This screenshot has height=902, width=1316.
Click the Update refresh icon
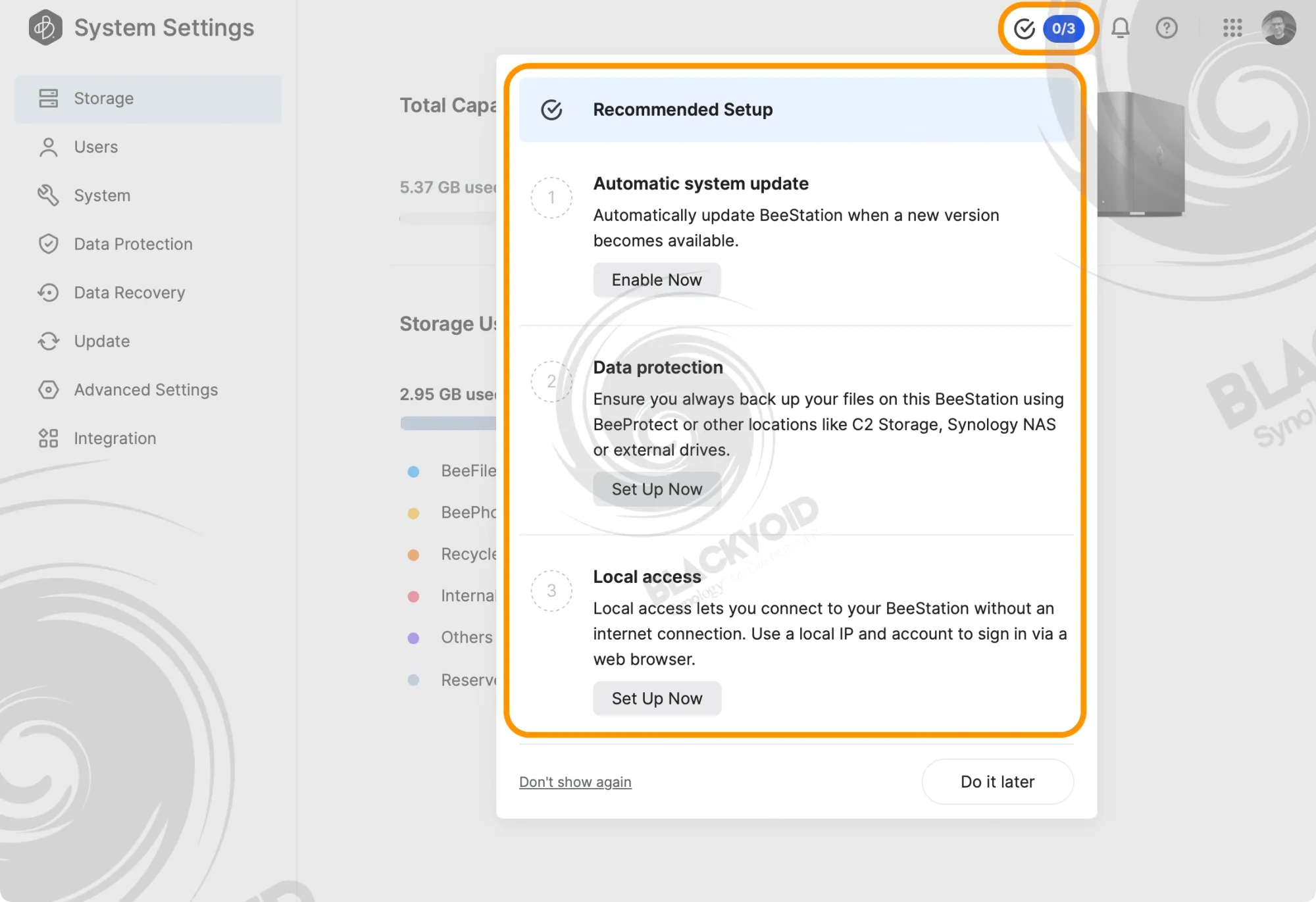tap(48, 341)
